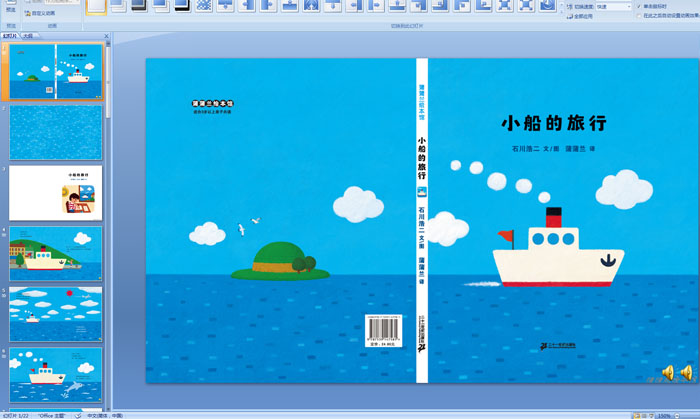Select slide 4 harbor ship thumbnail
The width and height of the screenshot is (700, 419).
(56, 254)
